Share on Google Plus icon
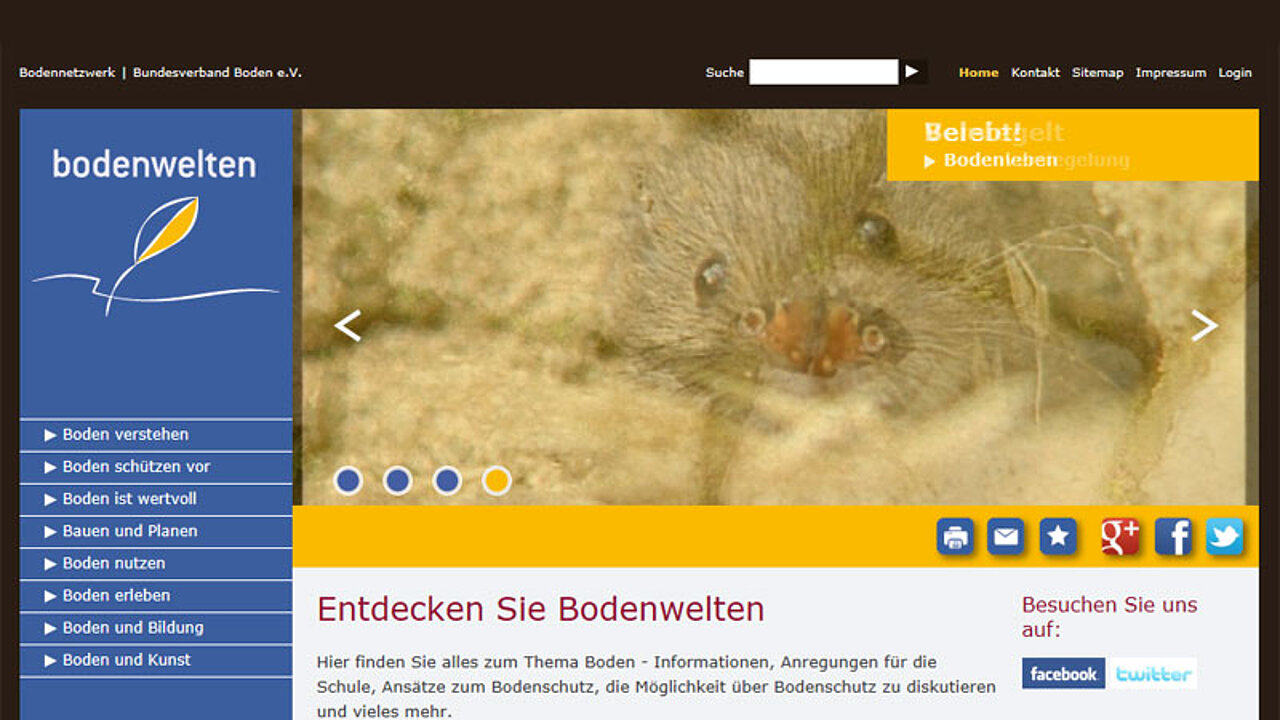The height and width of the screenshot is (720, 1280). [x=1120, y=537]
